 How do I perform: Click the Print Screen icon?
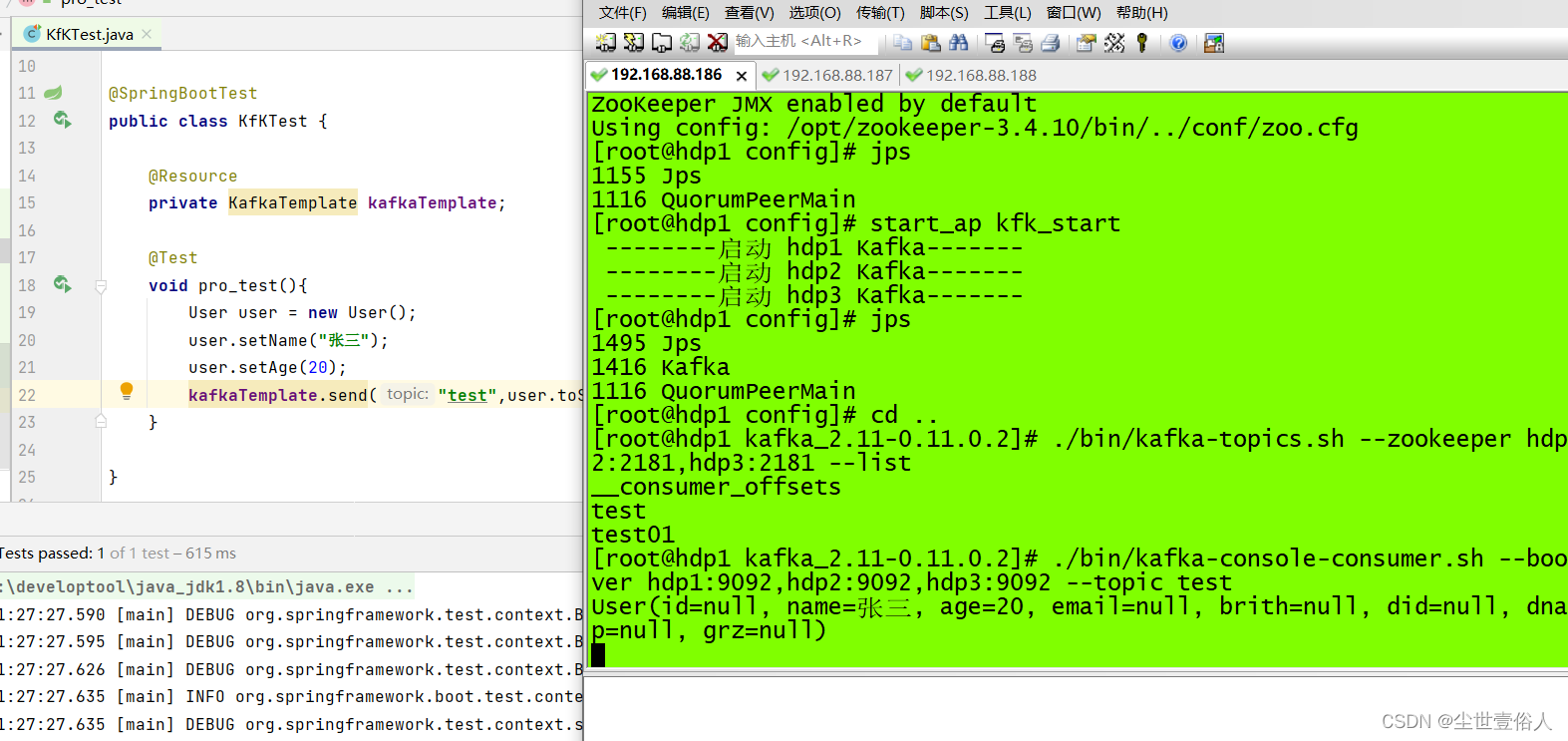tap(994, 42)
